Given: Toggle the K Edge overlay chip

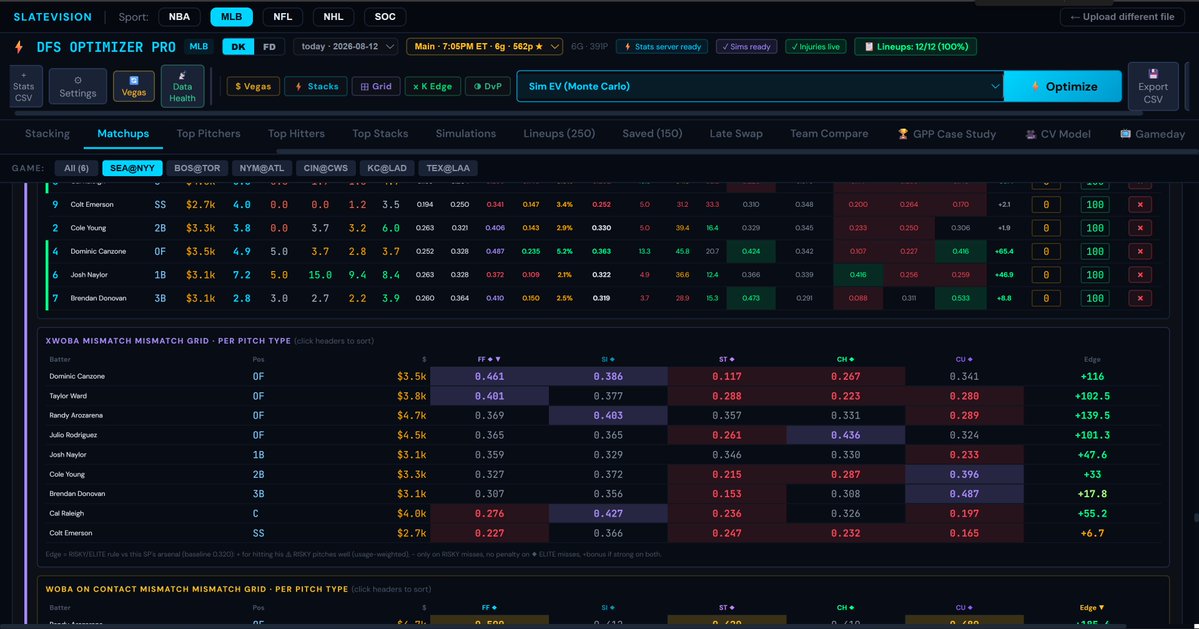Looking at the screenshot, I should [432, 86].
